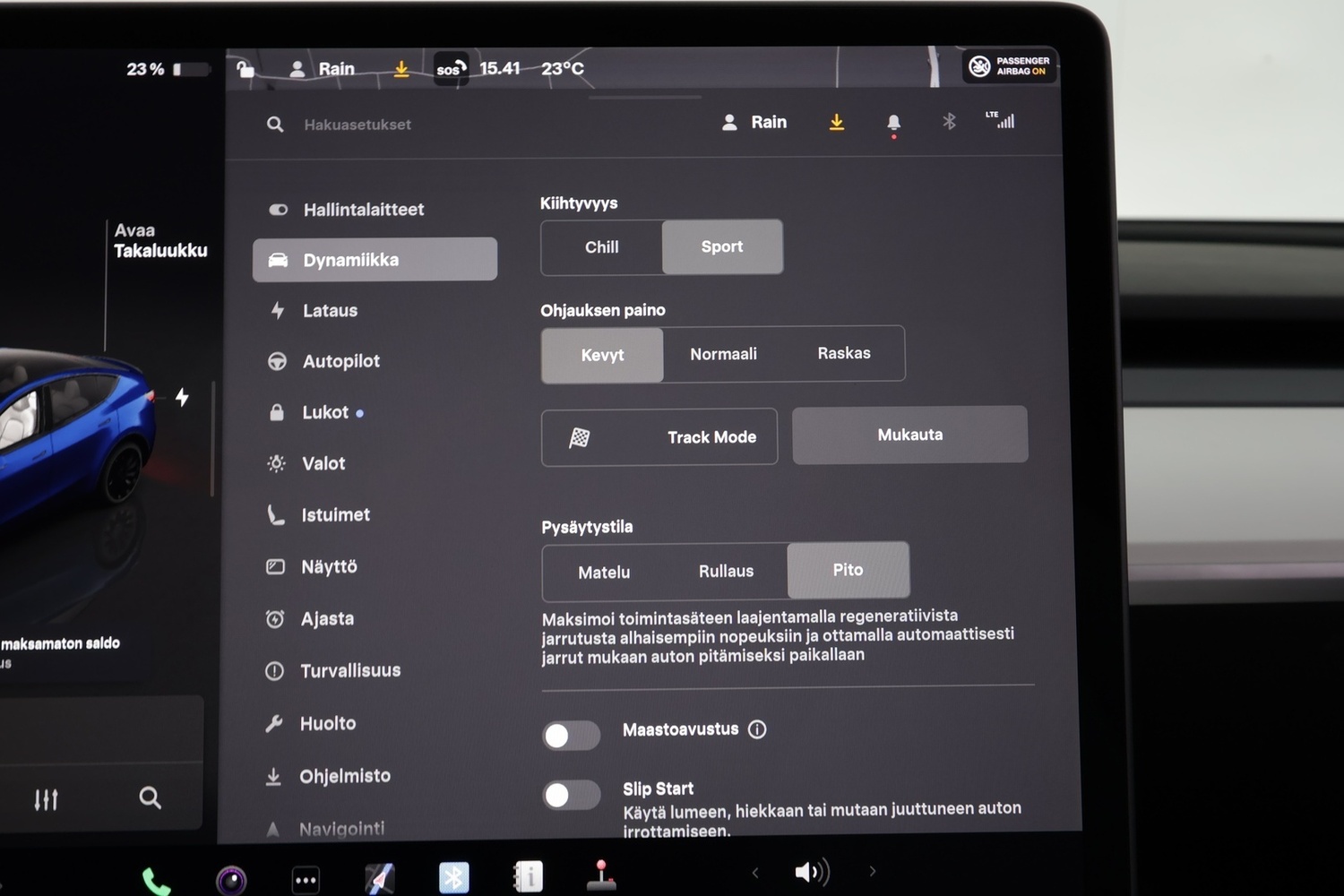This screenshot has width=1344, height=896.
Task: Open Hallintalaitteet settings section
Action: pos(375,210)
